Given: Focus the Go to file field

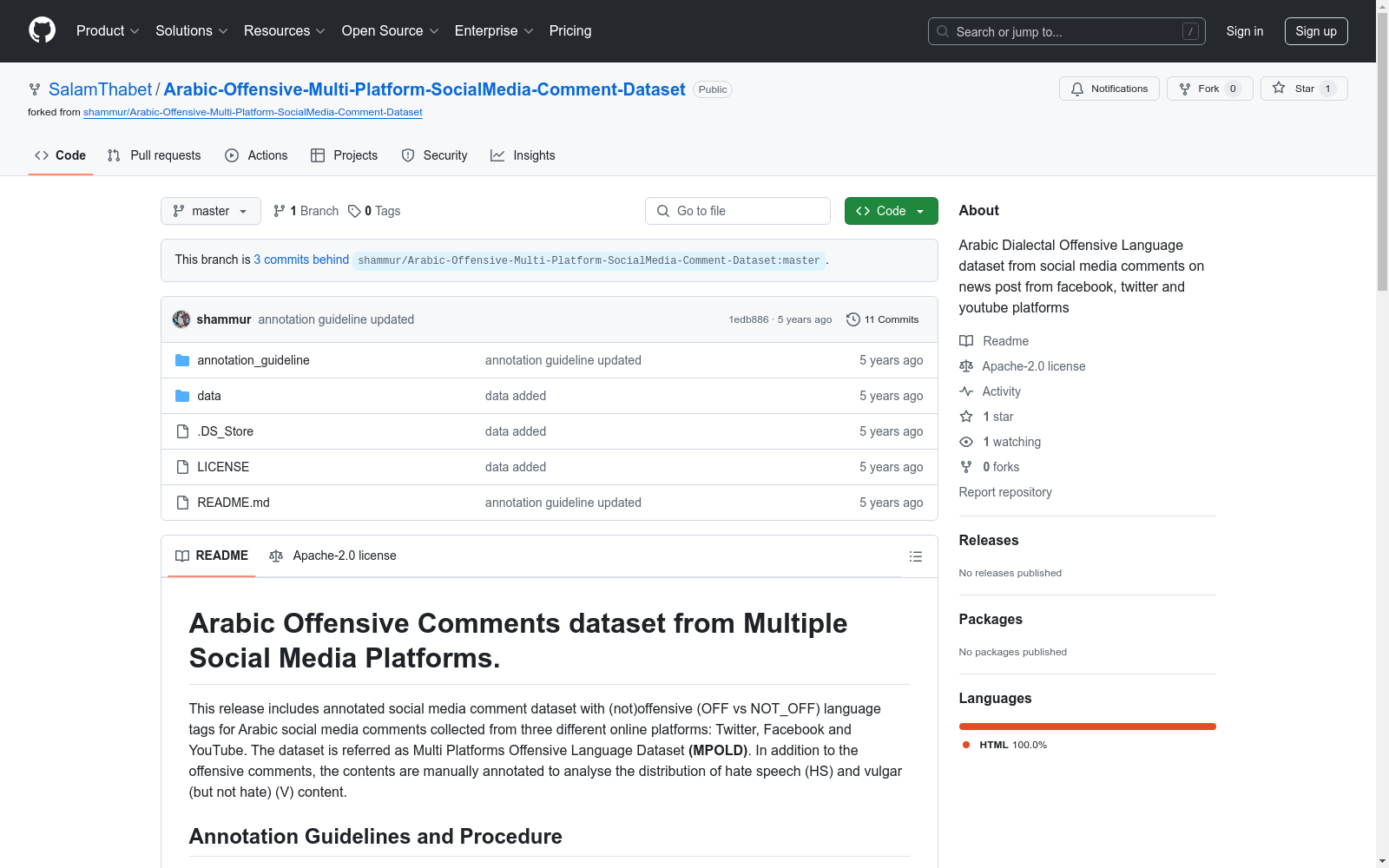Looking at the screenshot, I should click(x=738, y=211).
